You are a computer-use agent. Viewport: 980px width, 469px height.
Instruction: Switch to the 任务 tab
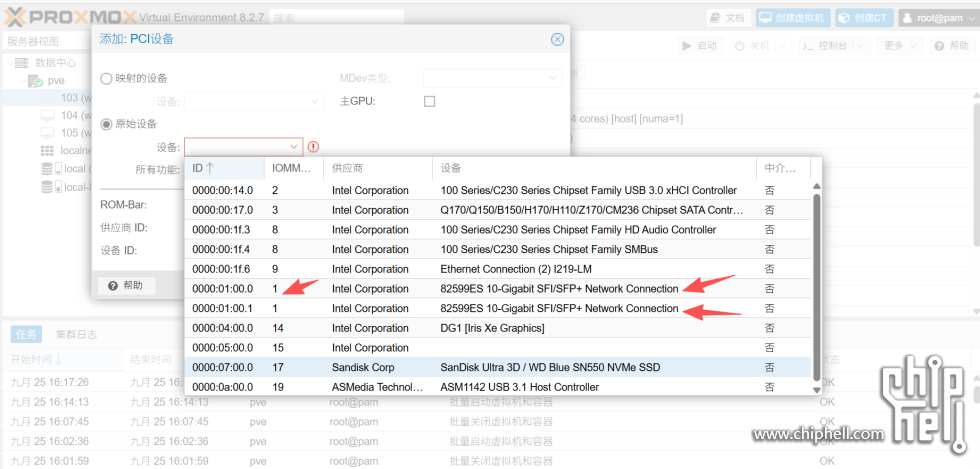click(26, 335)
